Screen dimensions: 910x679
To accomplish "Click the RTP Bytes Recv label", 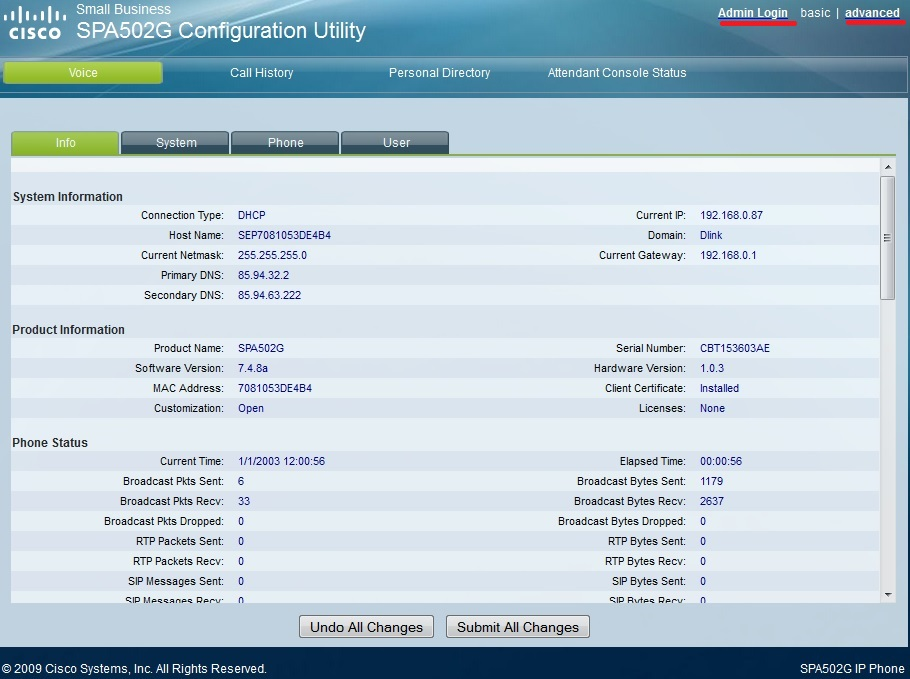I will tap(645, 561).
